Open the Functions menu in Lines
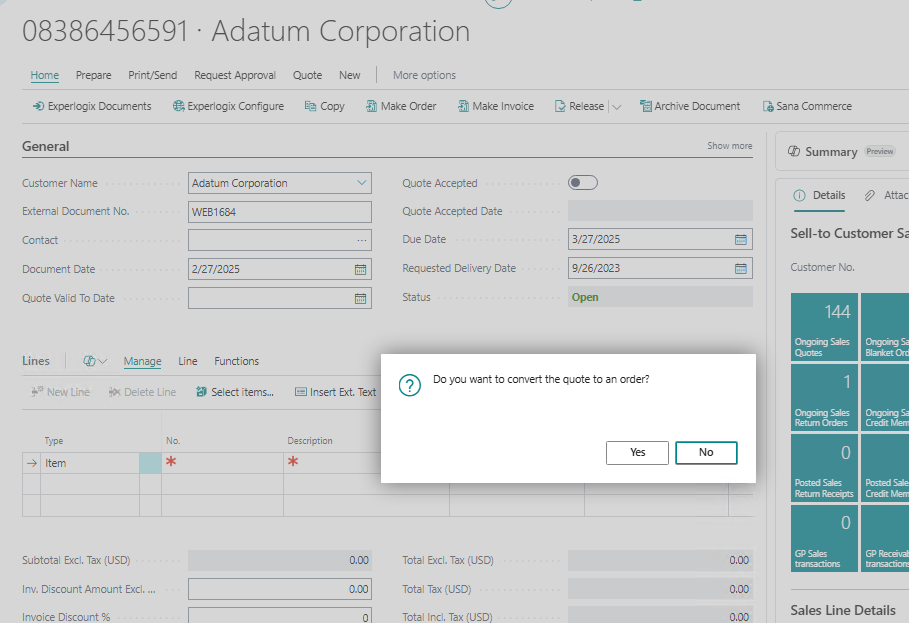This screenshot has width=909, height=623. coord(237,361)
